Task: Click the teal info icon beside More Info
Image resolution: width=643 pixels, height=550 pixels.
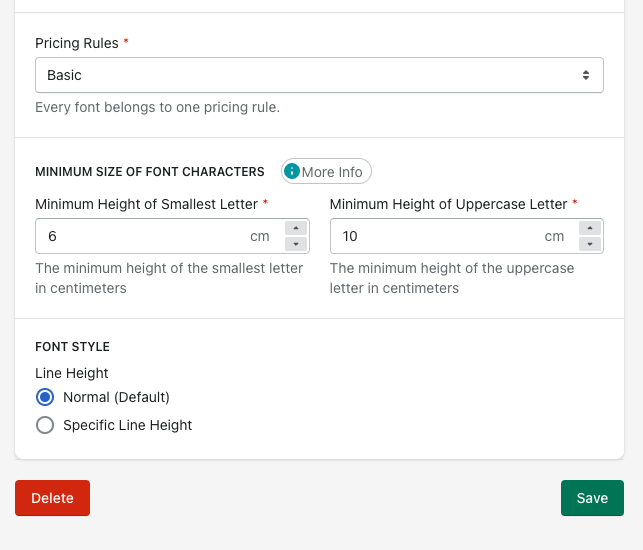Action: tap(292, 172)
